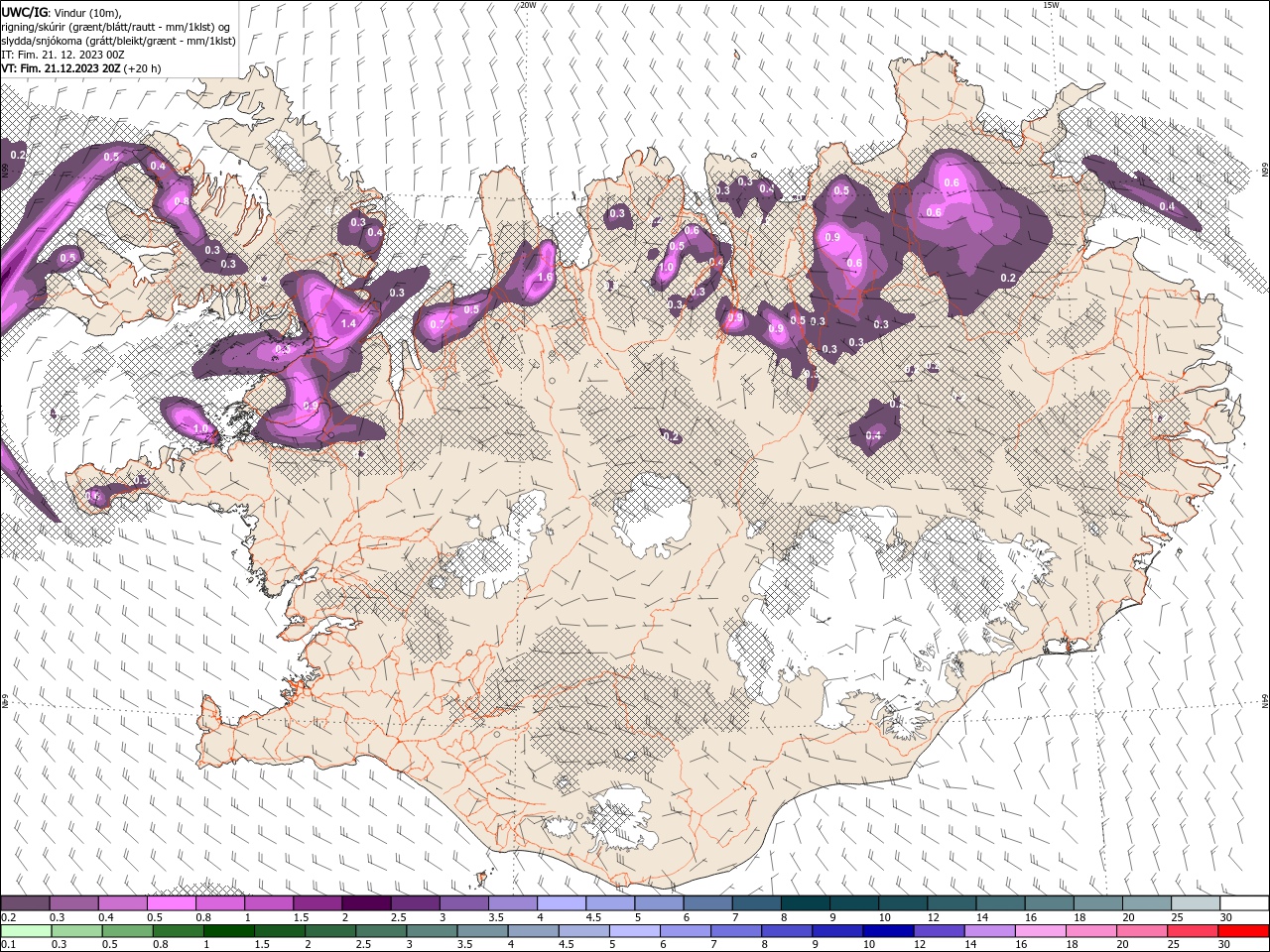The image size is (1270, 952).
Task: Click the 'VT: Fim. 21.12.2023 20Z (+20 h)' line
Action: 81,68
